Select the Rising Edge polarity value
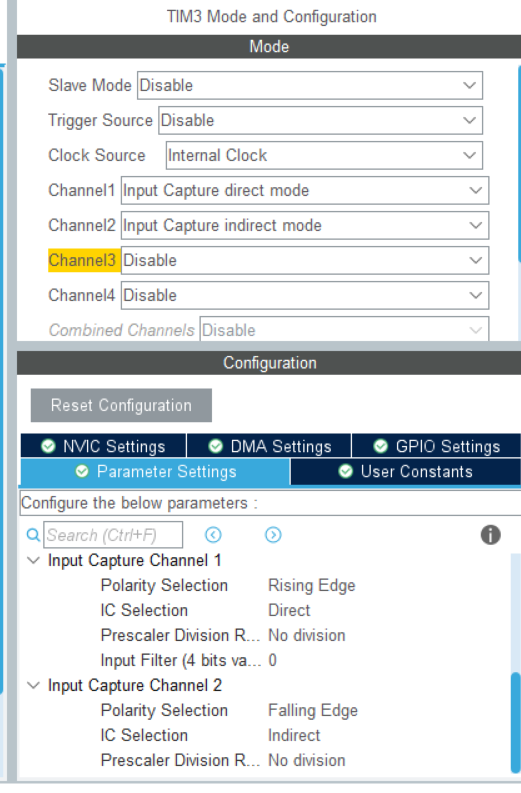The image size is (521, 793). 312,585
